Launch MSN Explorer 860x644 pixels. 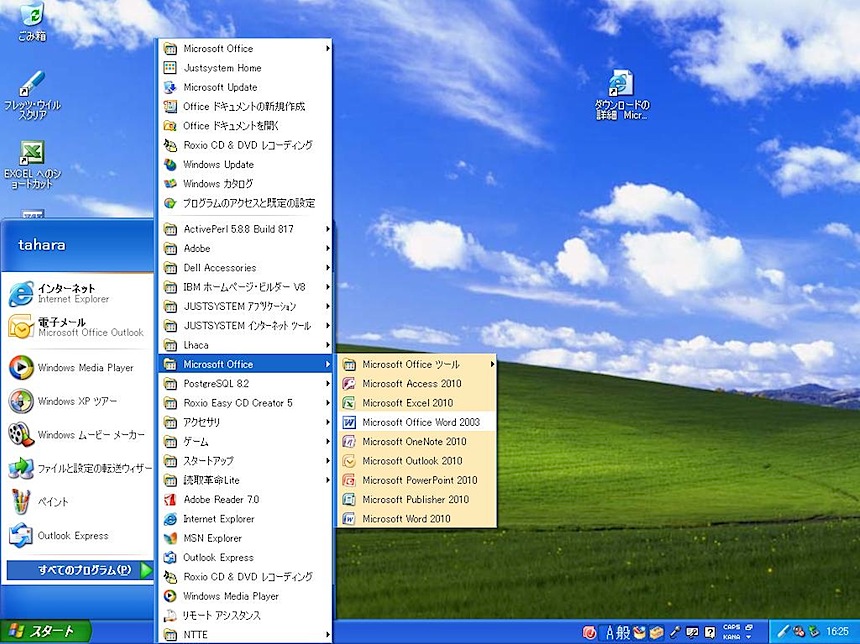pos(245,538)
